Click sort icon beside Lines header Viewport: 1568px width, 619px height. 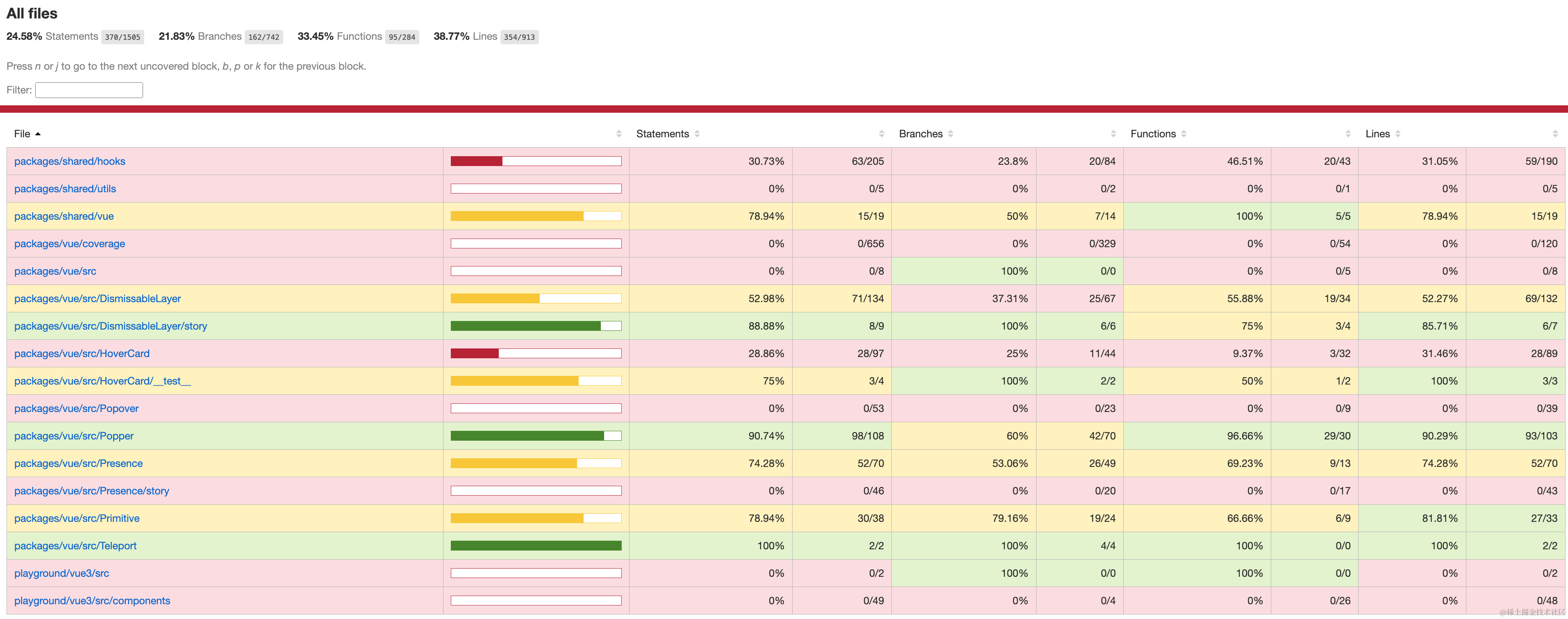pos(1398,134)
